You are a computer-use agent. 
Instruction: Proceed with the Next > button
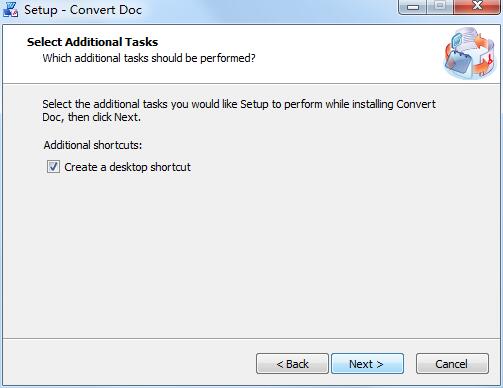[x=367, y=364]
